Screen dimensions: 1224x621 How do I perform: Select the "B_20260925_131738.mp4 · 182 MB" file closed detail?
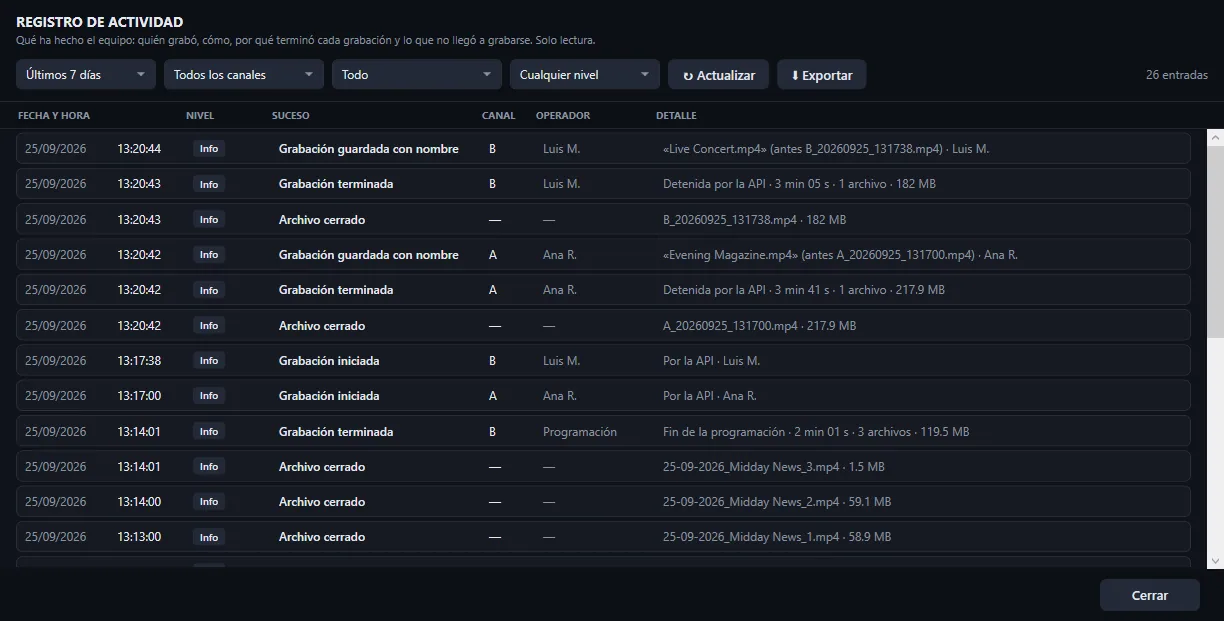[754, 220]
